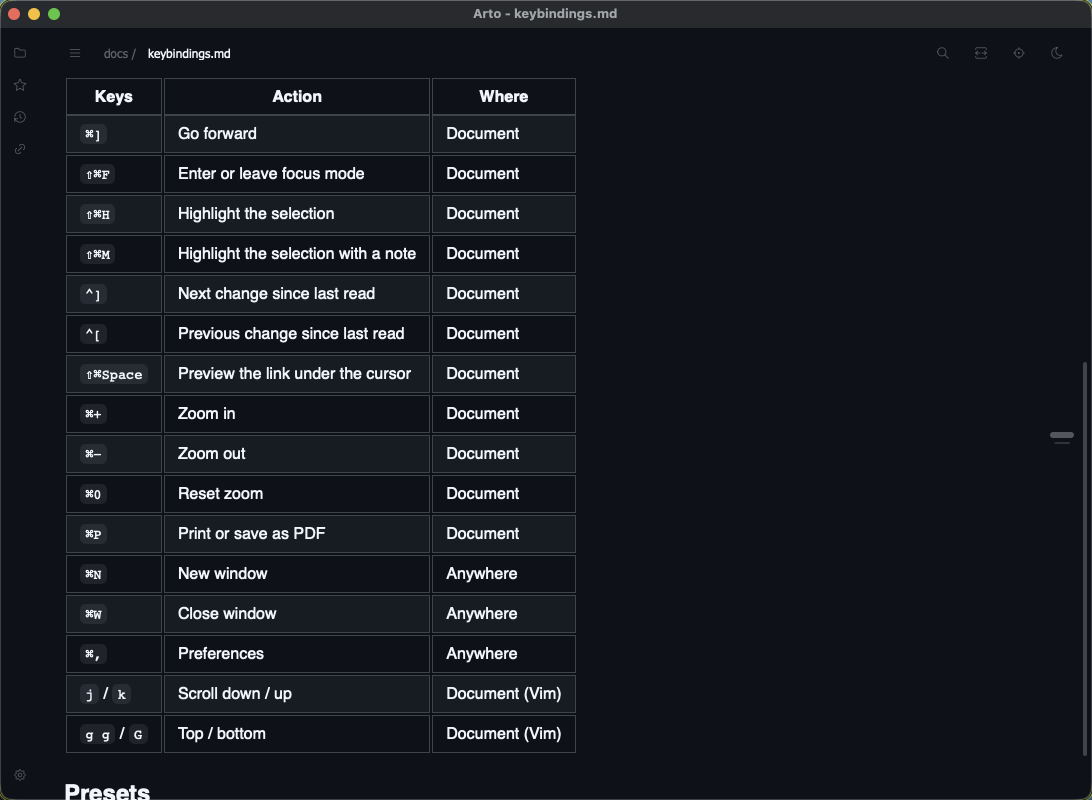Screen dimensions: 1092x800
Task: Click the ⇧⌘H key badge
Action: point(98,214)
